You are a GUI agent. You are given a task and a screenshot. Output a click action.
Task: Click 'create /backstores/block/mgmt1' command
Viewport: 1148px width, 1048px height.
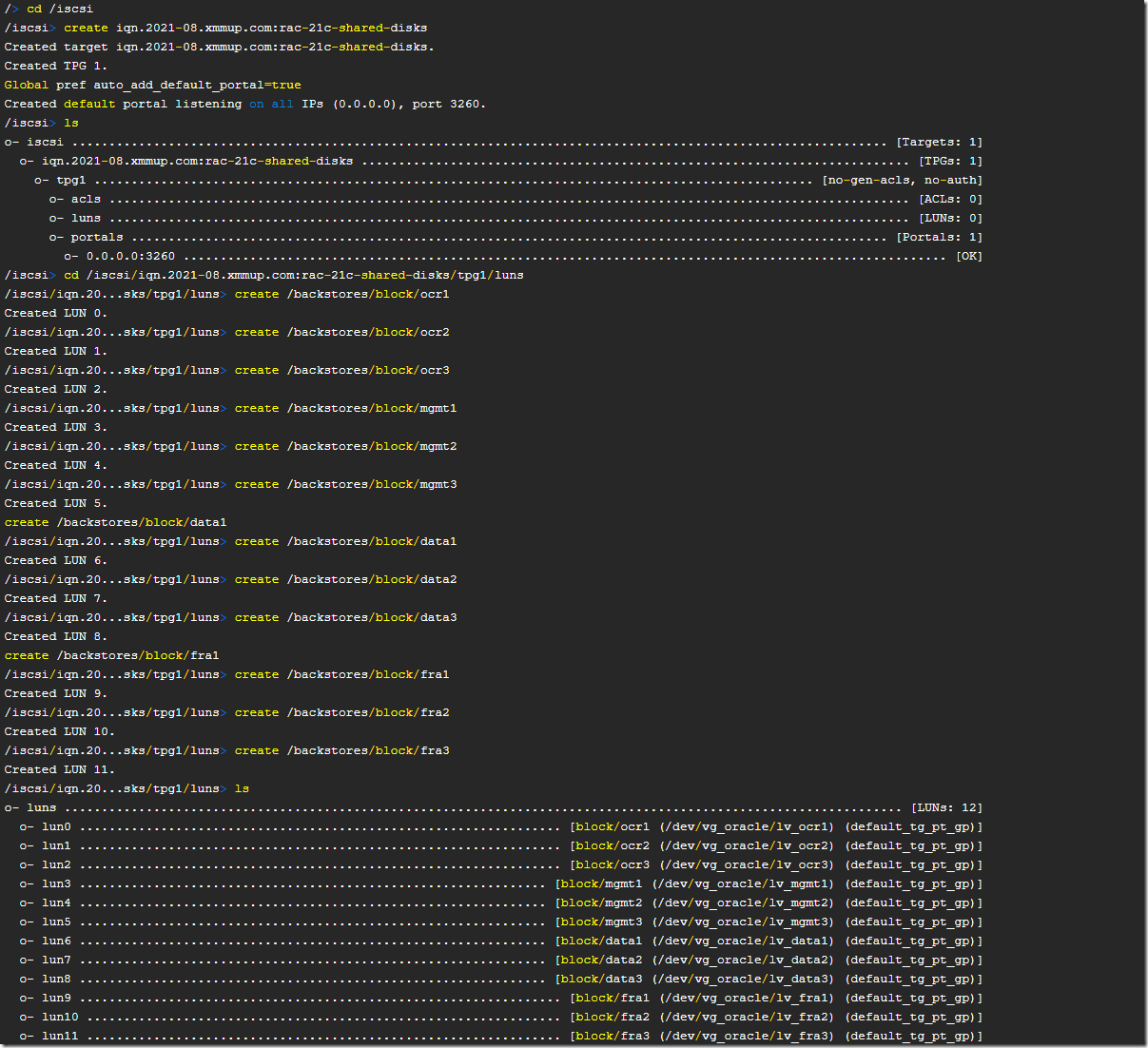click(x=345, y=408)
